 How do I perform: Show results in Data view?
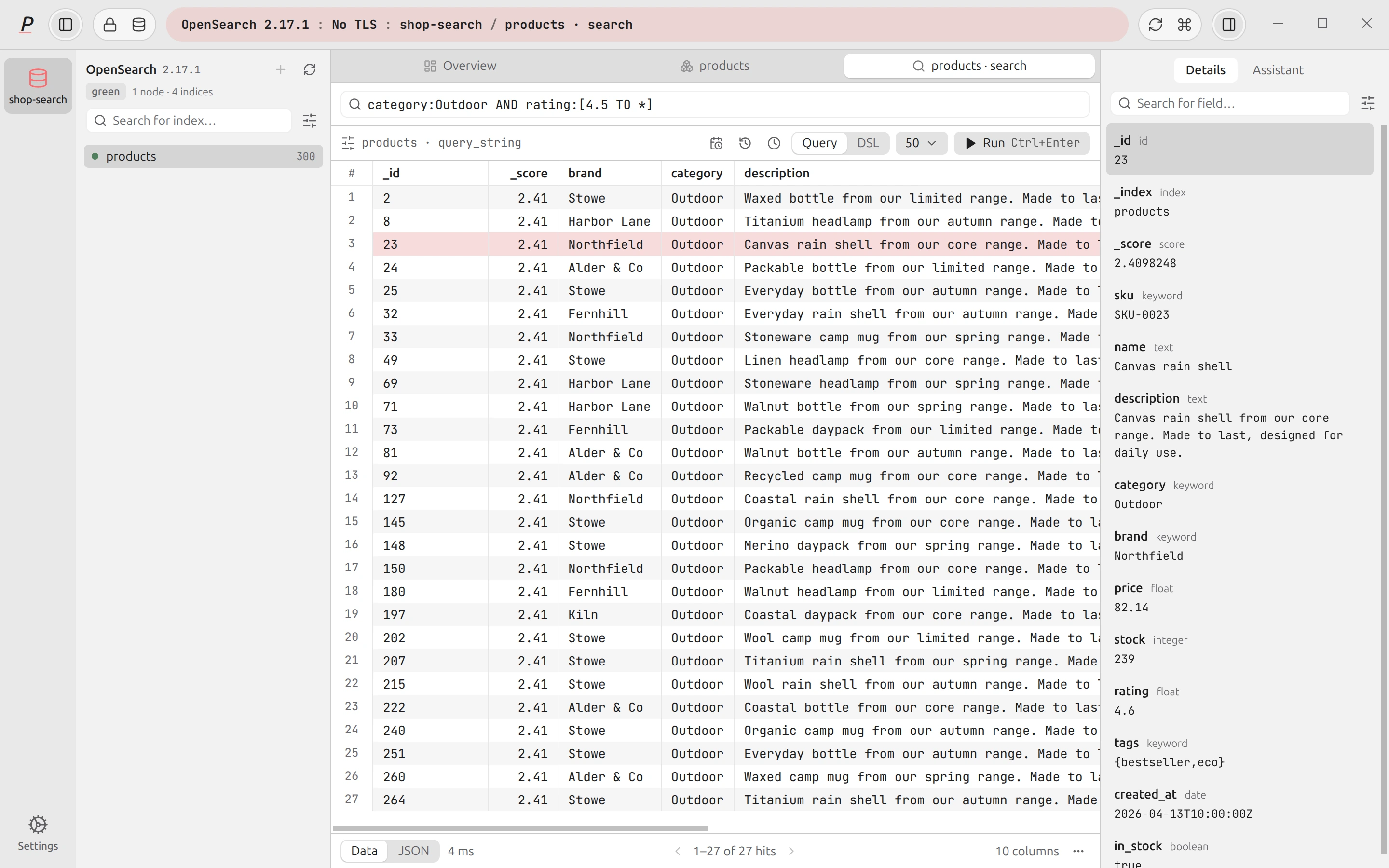pyautogui.click(x=365, y=851)
